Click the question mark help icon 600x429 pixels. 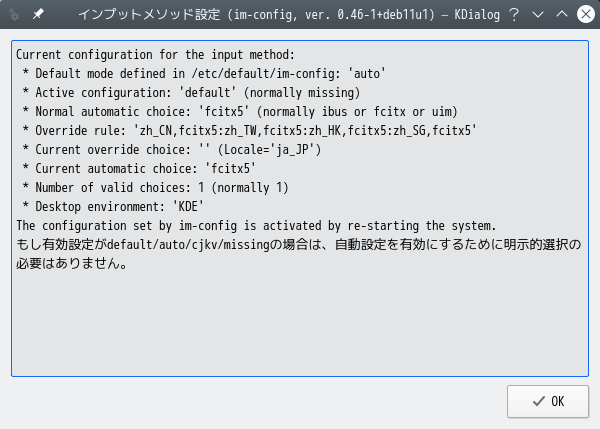pos(514,15)
